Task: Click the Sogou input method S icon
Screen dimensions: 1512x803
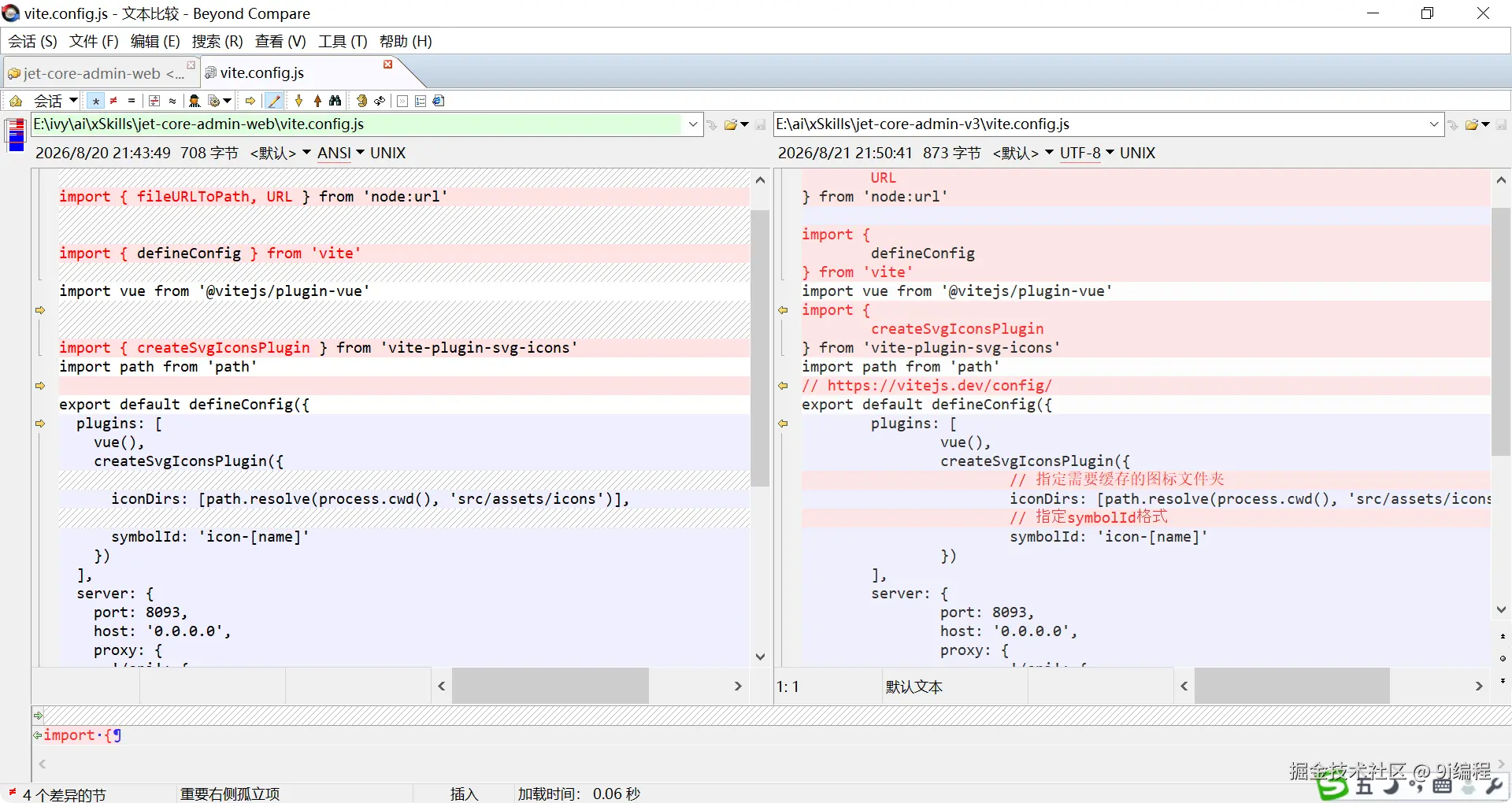Action: (1332, 785)
